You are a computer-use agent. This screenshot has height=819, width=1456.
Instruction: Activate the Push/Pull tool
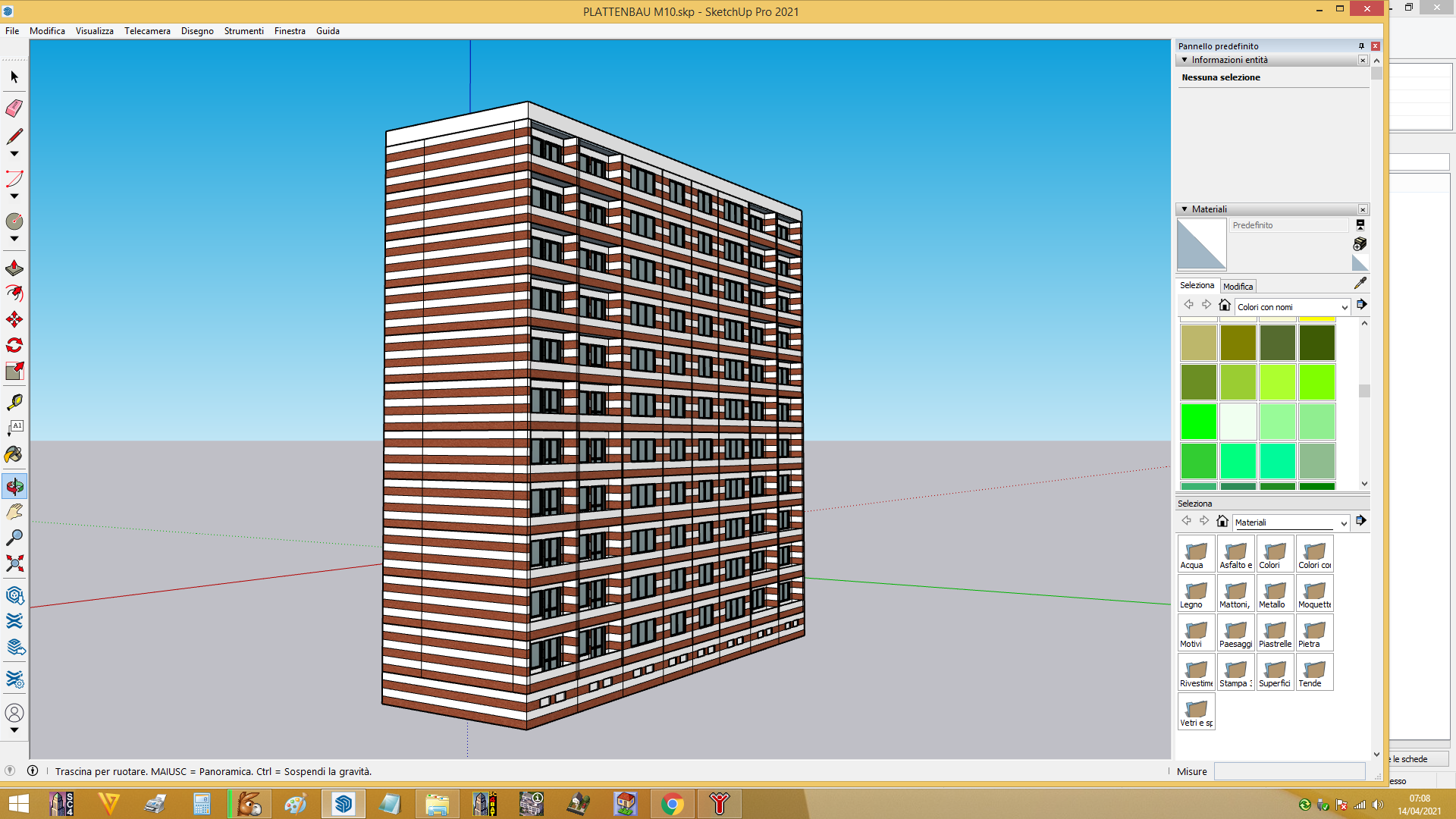[x=14, y=268]
